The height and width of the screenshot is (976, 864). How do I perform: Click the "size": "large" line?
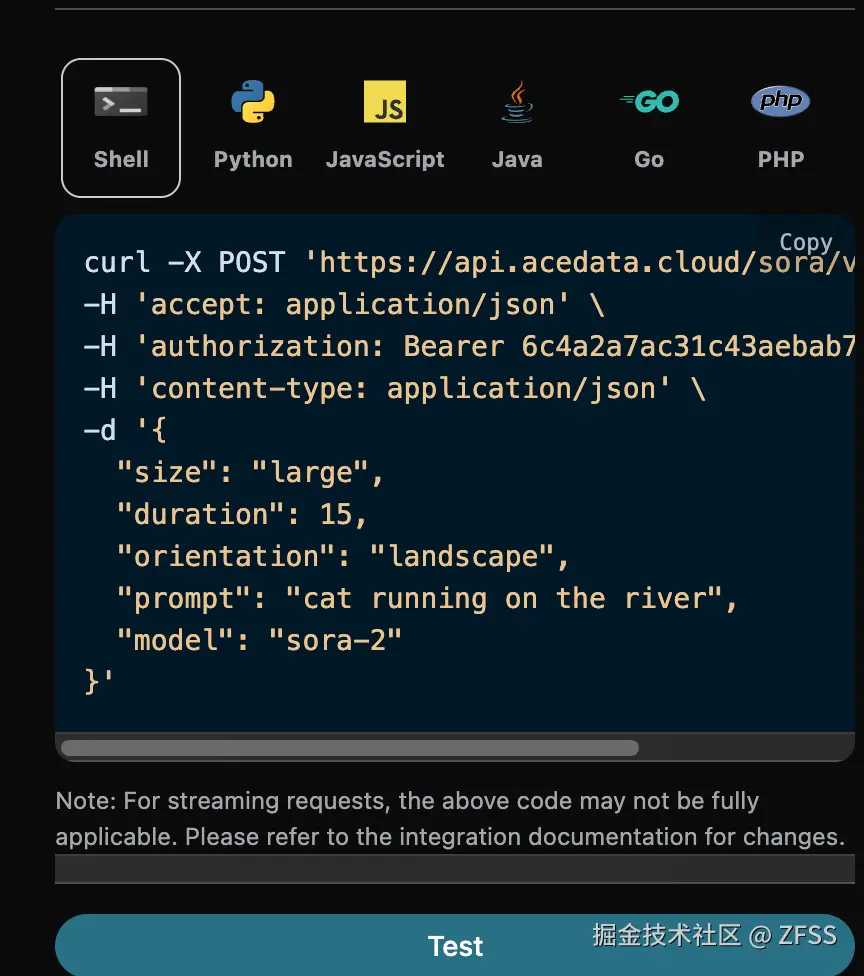(250, 472)
